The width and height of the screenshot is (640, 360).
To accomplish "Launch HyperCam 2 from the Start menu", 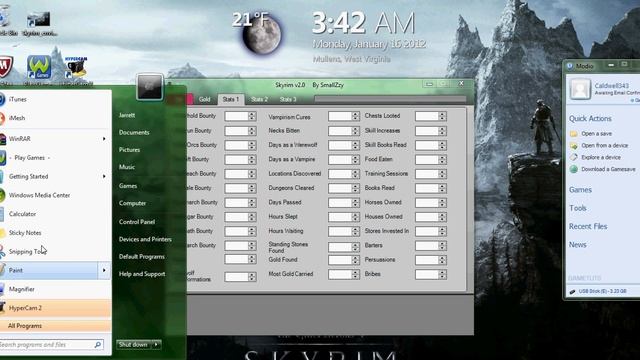I will (x=55, y=308).
